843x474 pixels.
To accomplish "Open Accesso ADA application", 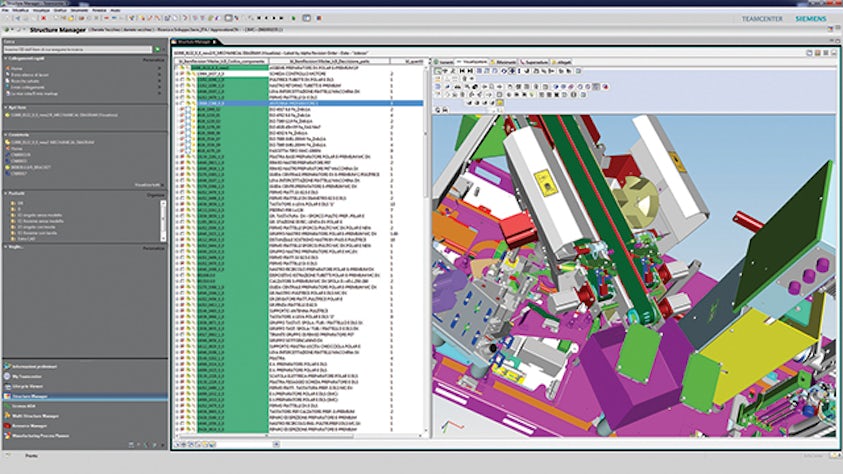I will click(24, 406).
